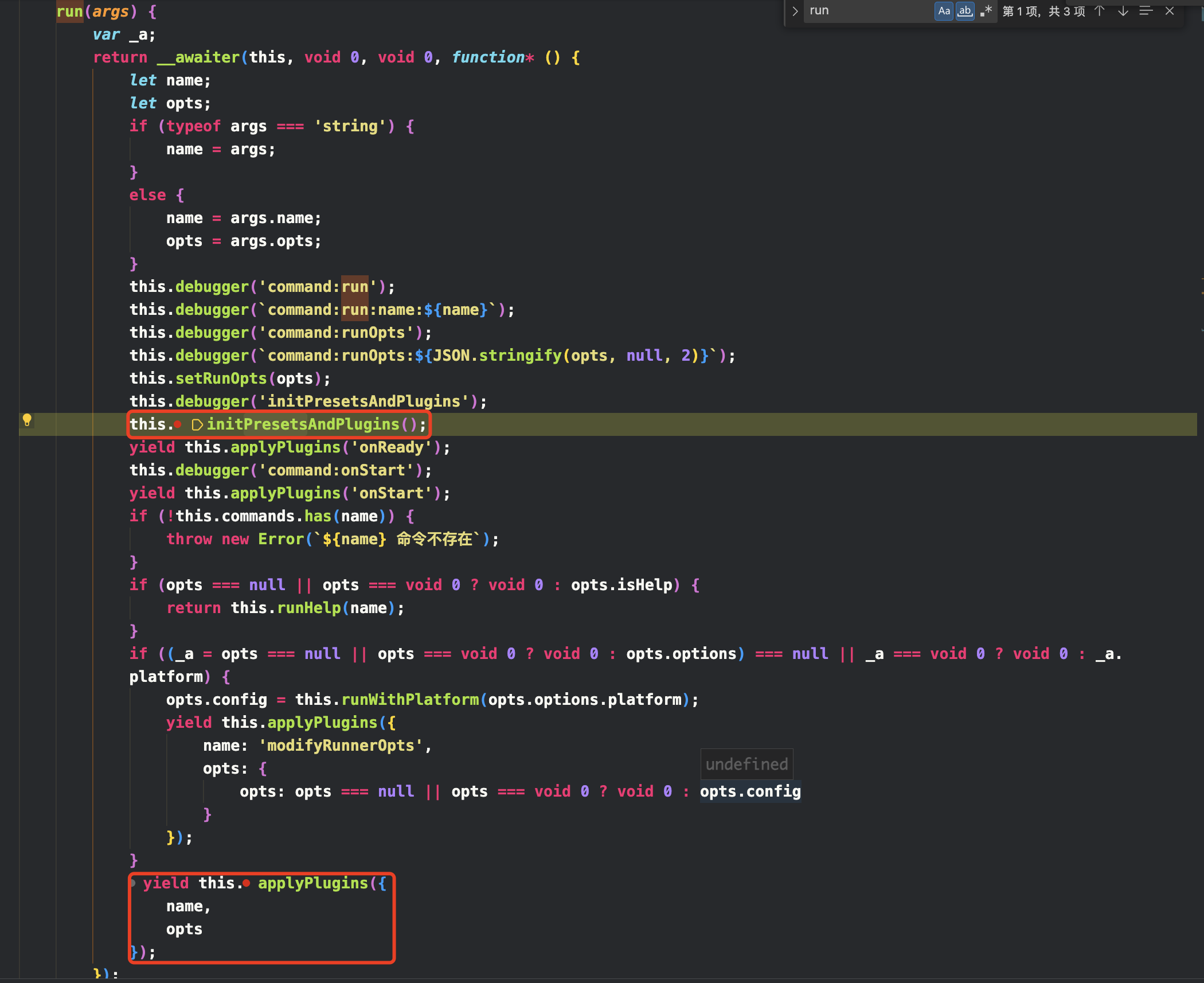Click the match count '第 1 项, 共 3 项'

coord(1043,11)
